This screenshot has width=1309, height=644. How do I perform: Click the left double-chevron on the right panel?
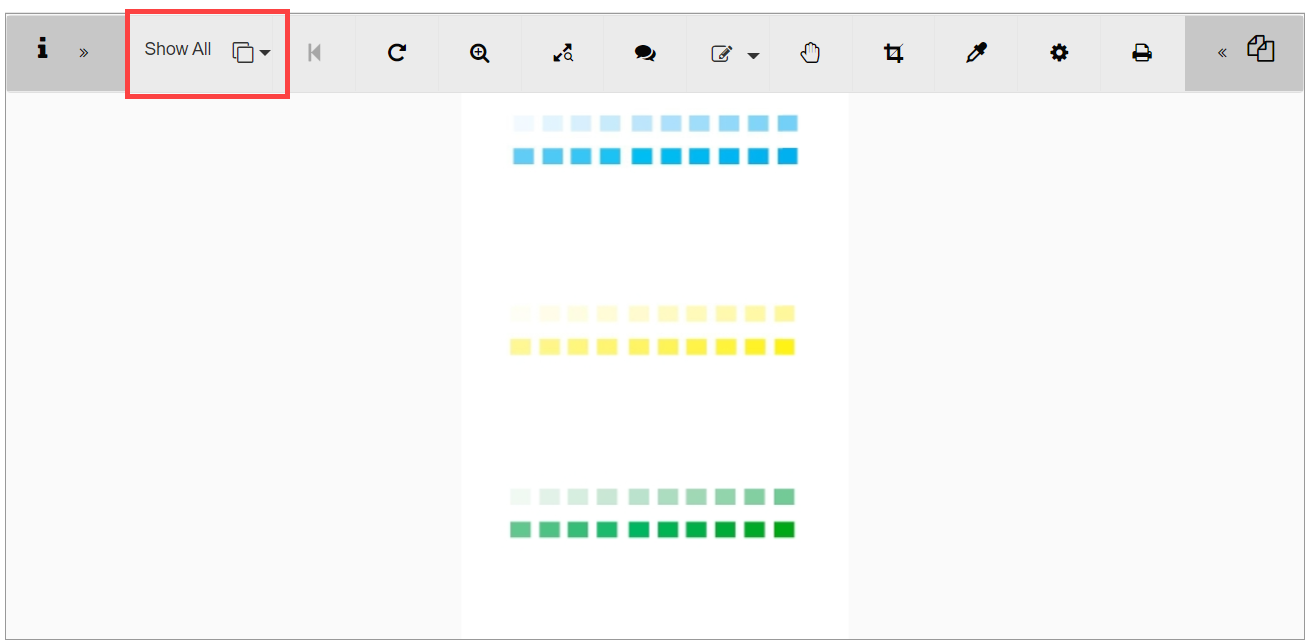click(1222, 53)
